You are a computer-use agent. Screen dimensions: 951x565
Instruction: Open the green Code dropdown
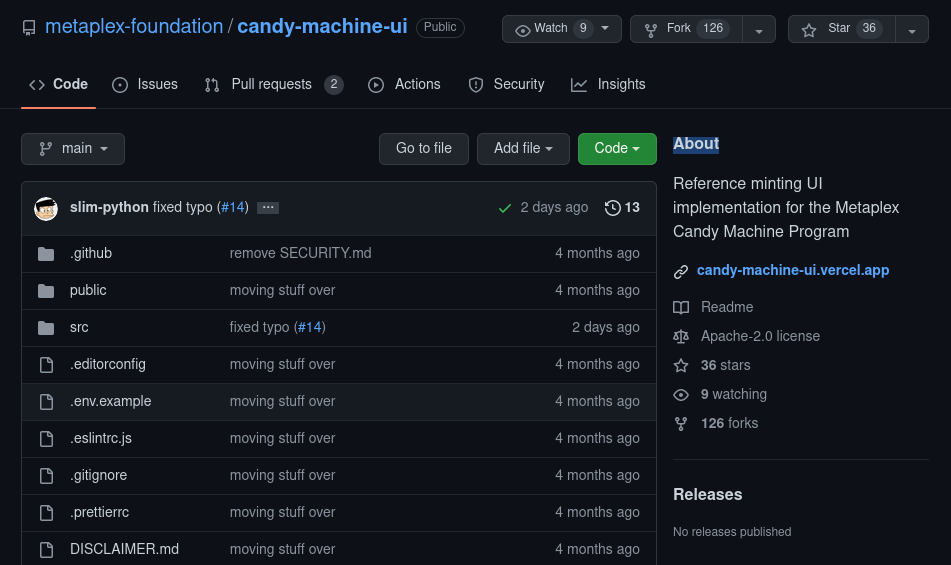pos(617,149)
